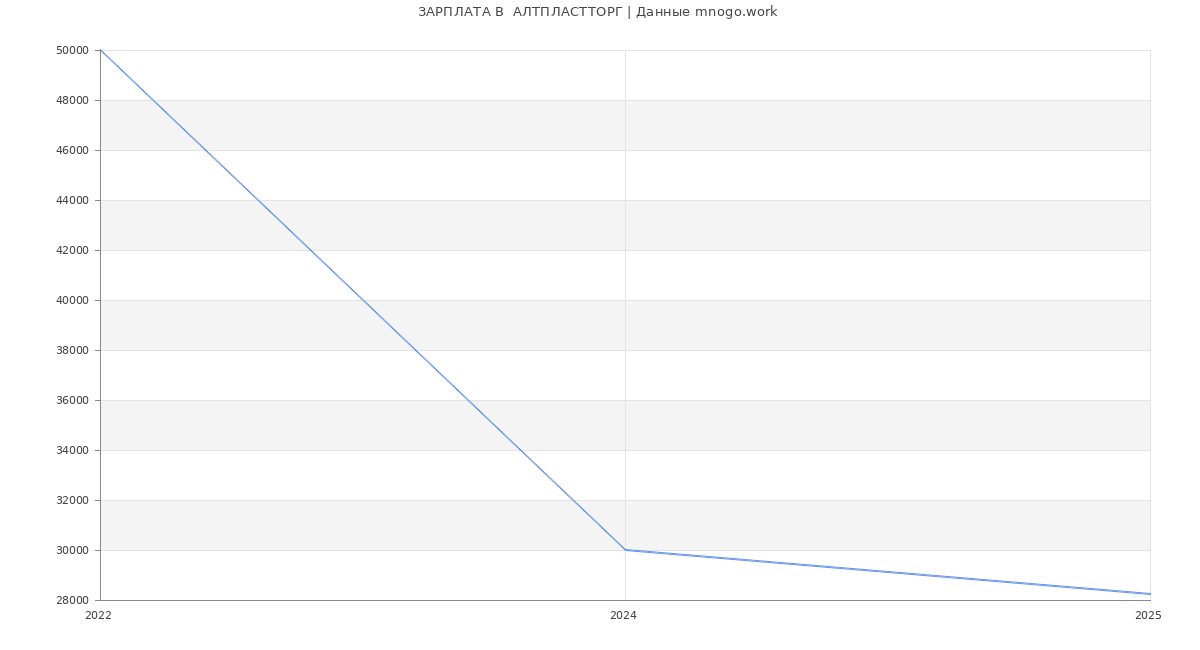Viewport: 1200px width, 650px height.
Task: Click the line's 2024 data point at 30000
Action: point(625,550)
